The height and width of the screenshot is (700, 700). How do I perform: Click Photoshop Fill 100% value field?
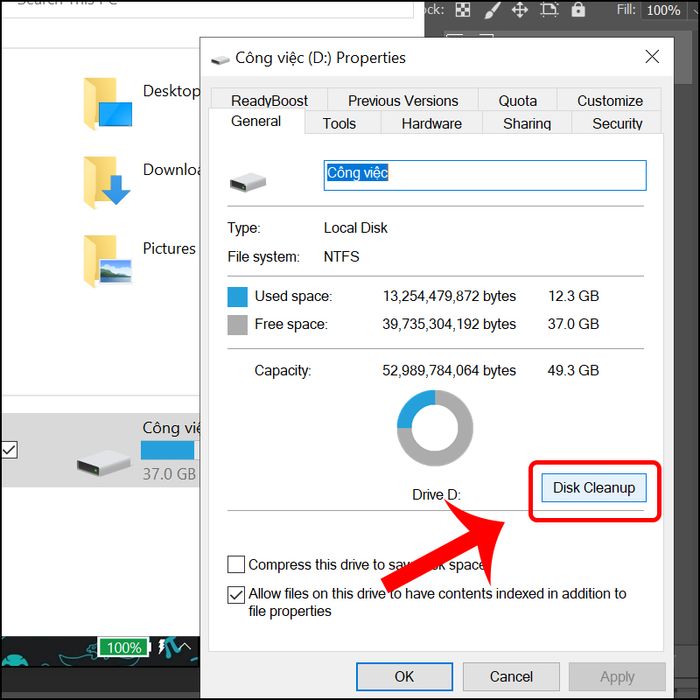663,10
